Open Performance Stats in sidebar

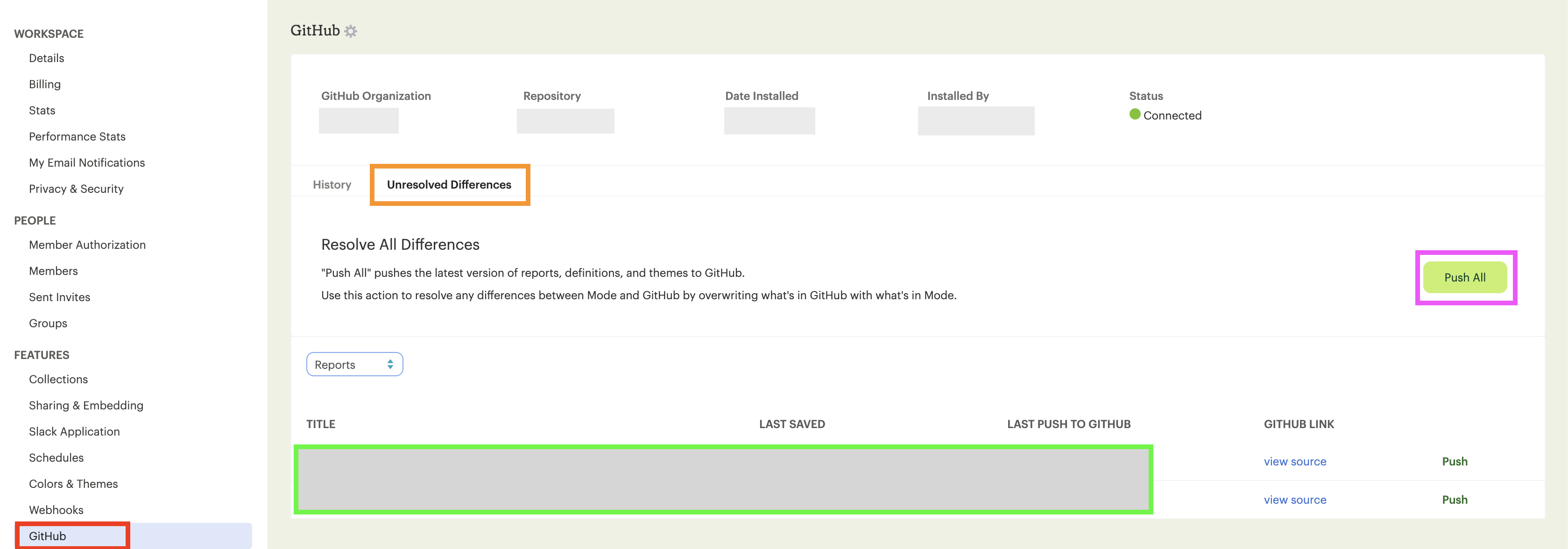78,136
